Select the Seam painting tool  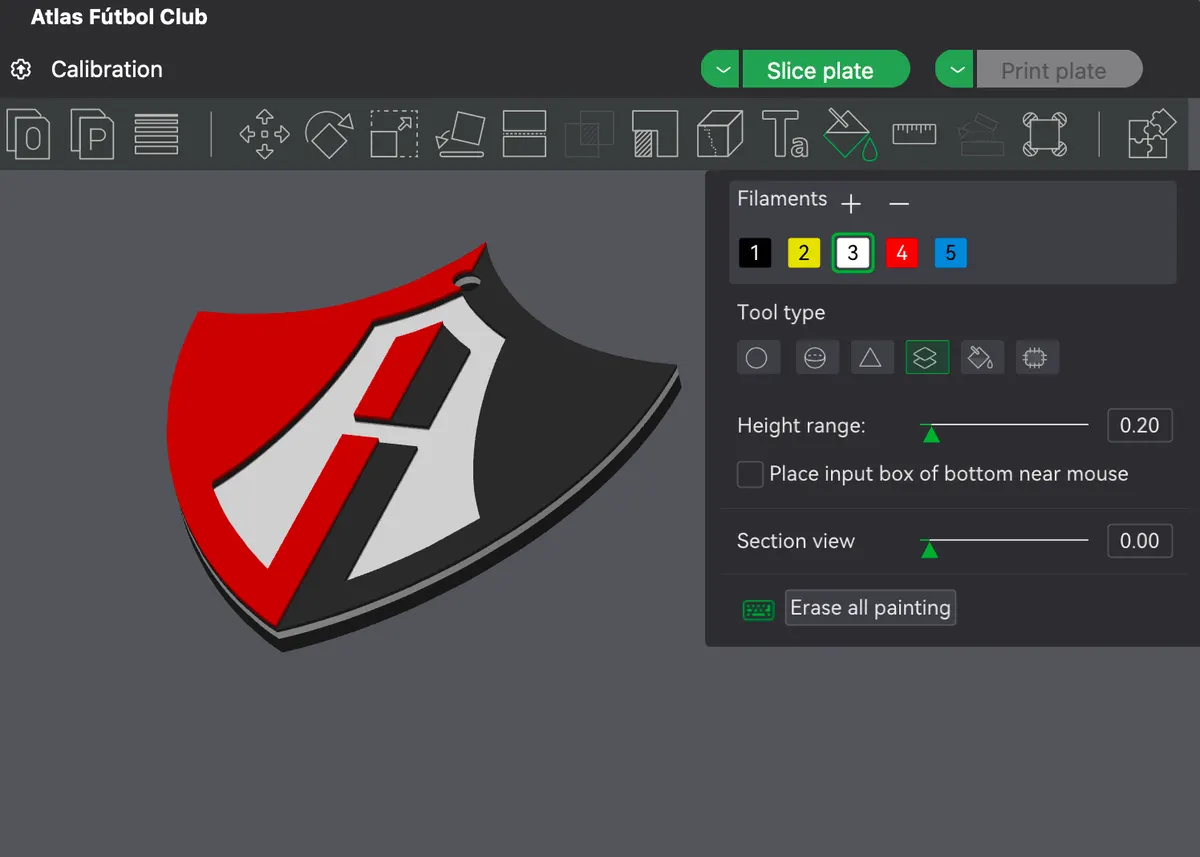coord(720,134)
